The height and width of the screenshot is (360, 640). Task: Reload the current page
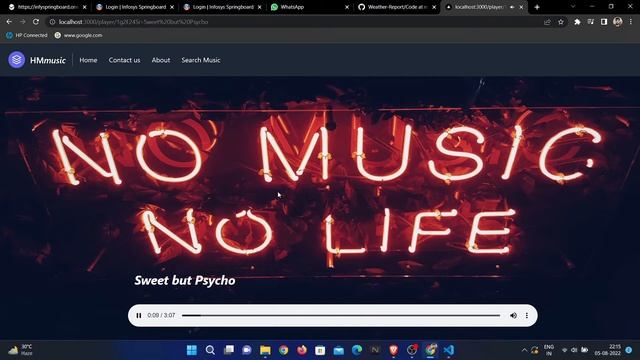point(36,22)
